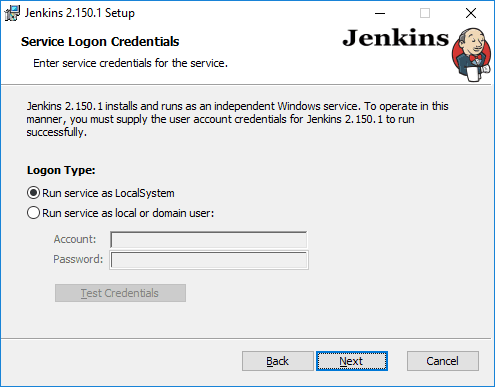This screenshot has width=495, height=387.
Task: Click the Account input field
Action: coord(209,240)
